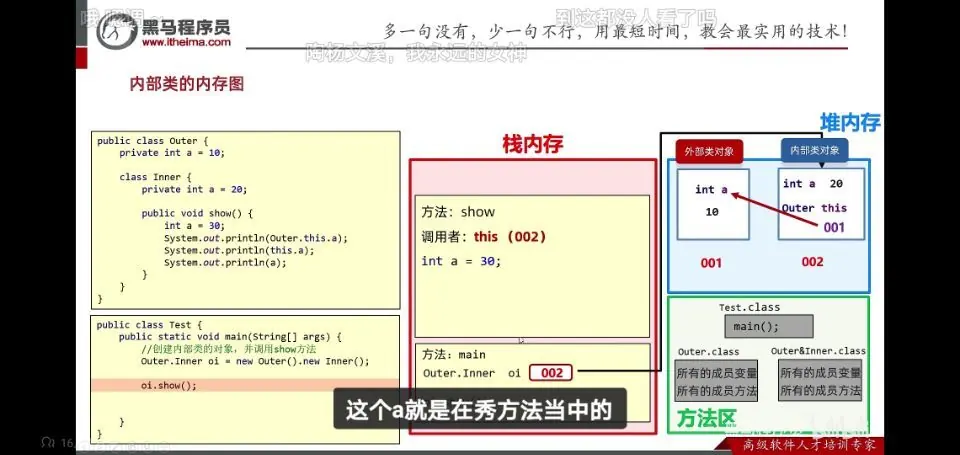
Task: Click 'Outer this' in the inner object
Action: [814, 208]
